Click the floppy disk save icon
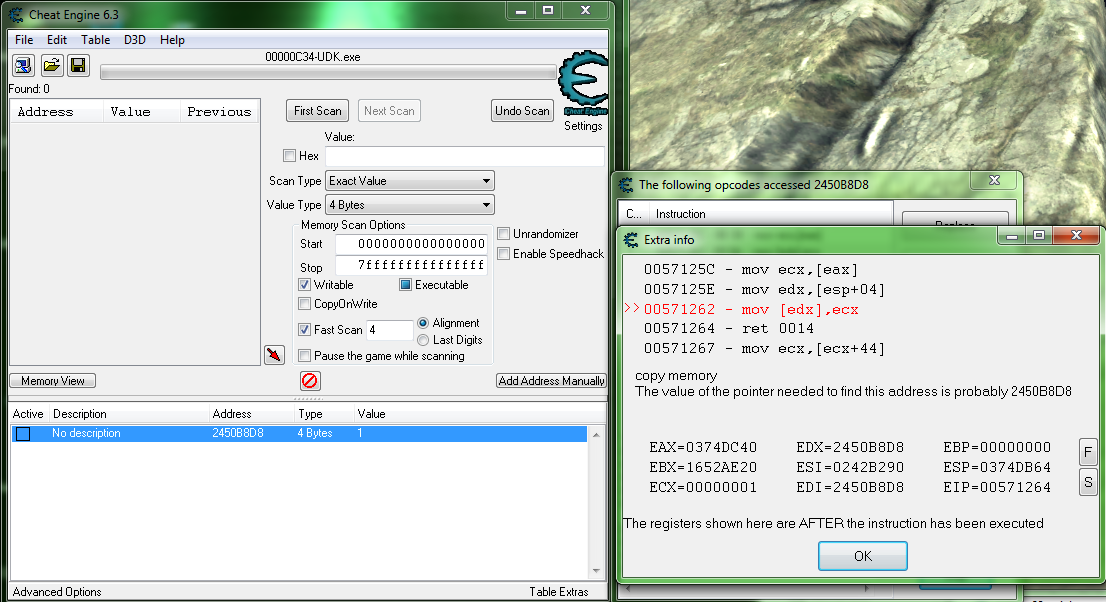 click(78, 66)
